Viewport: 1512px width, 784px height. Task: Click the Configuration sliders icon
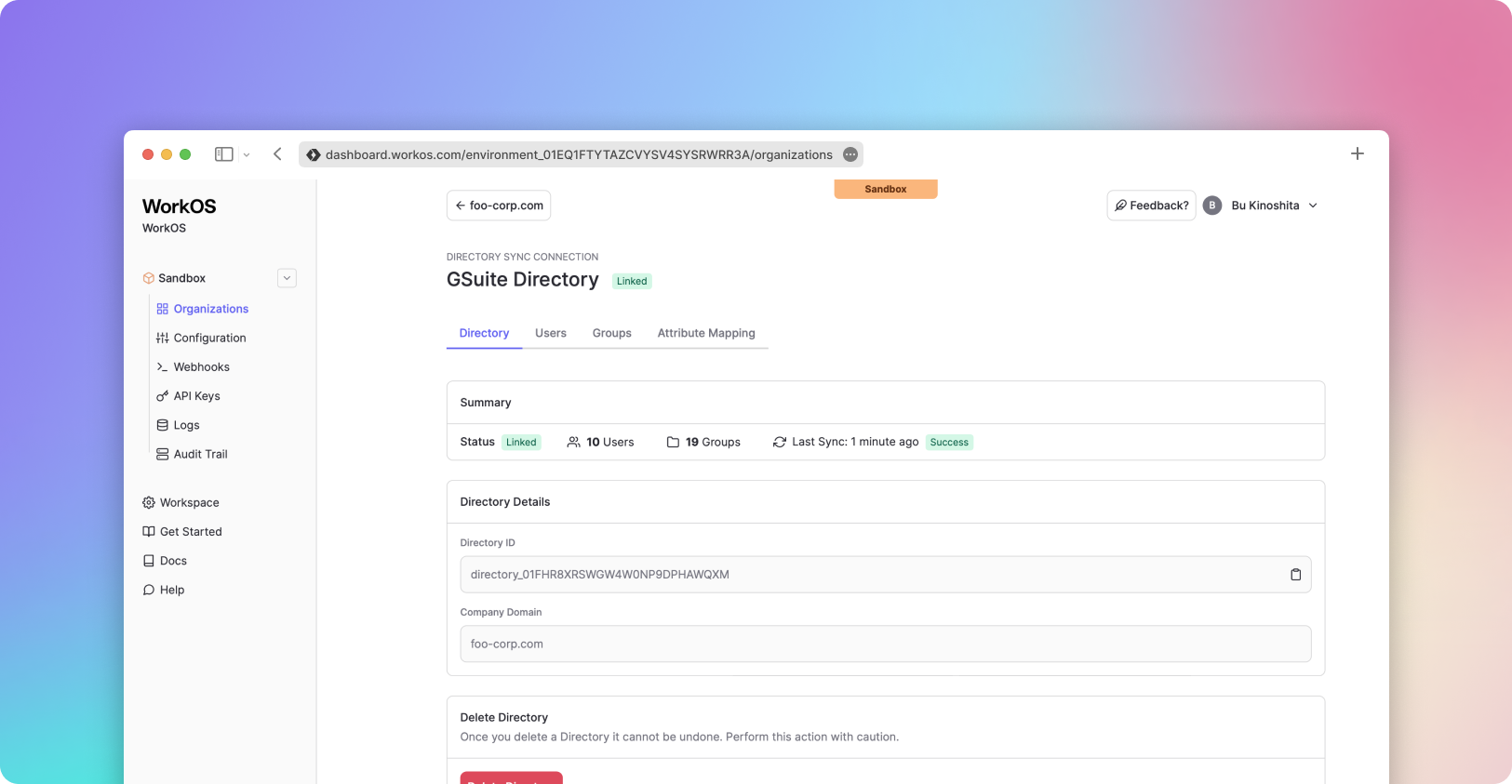162,338
